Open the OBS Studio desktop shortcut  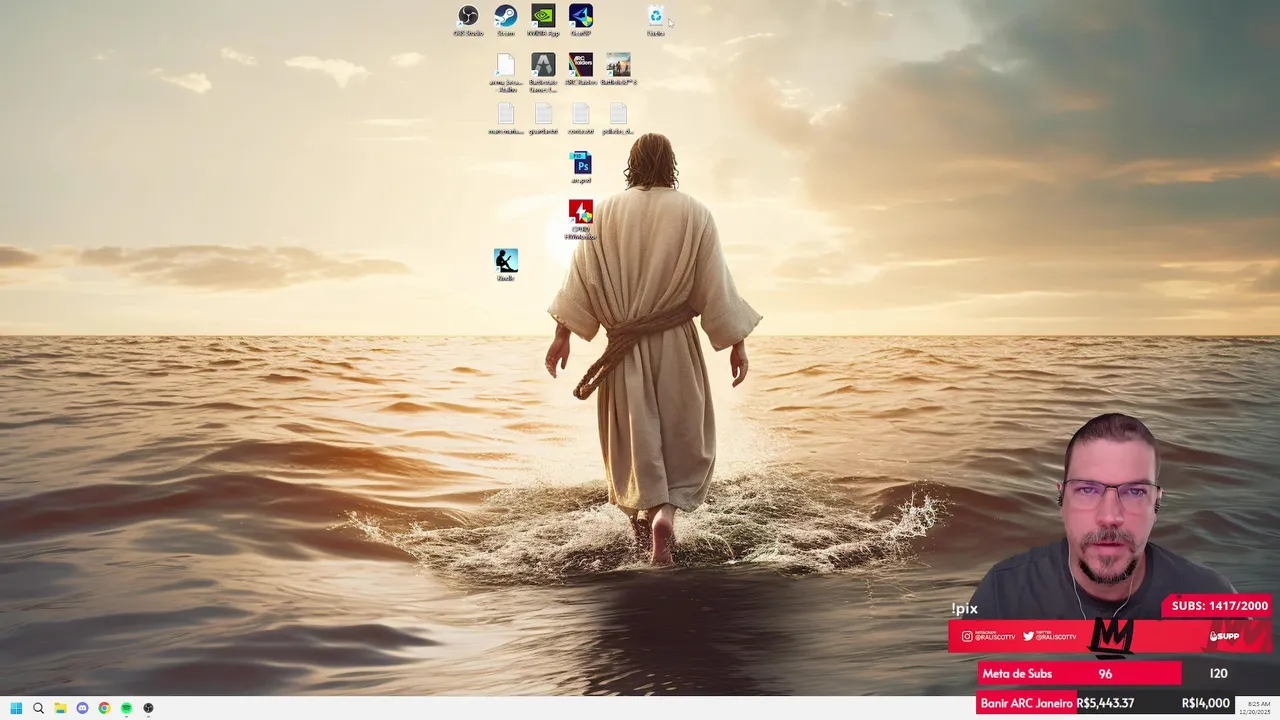[x=468, y=20]
